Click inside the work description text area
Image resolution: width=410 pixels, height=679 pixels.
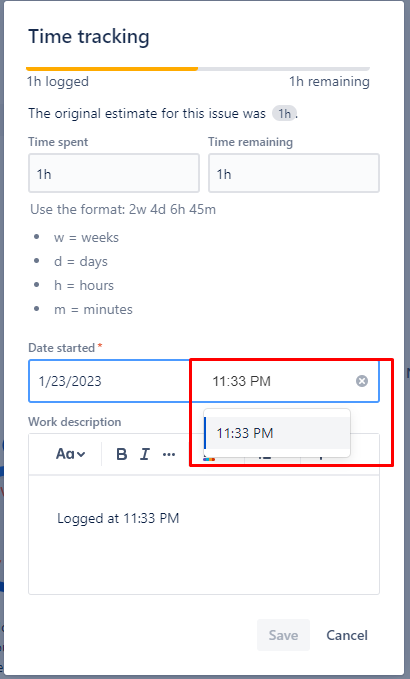pos(204,535)
